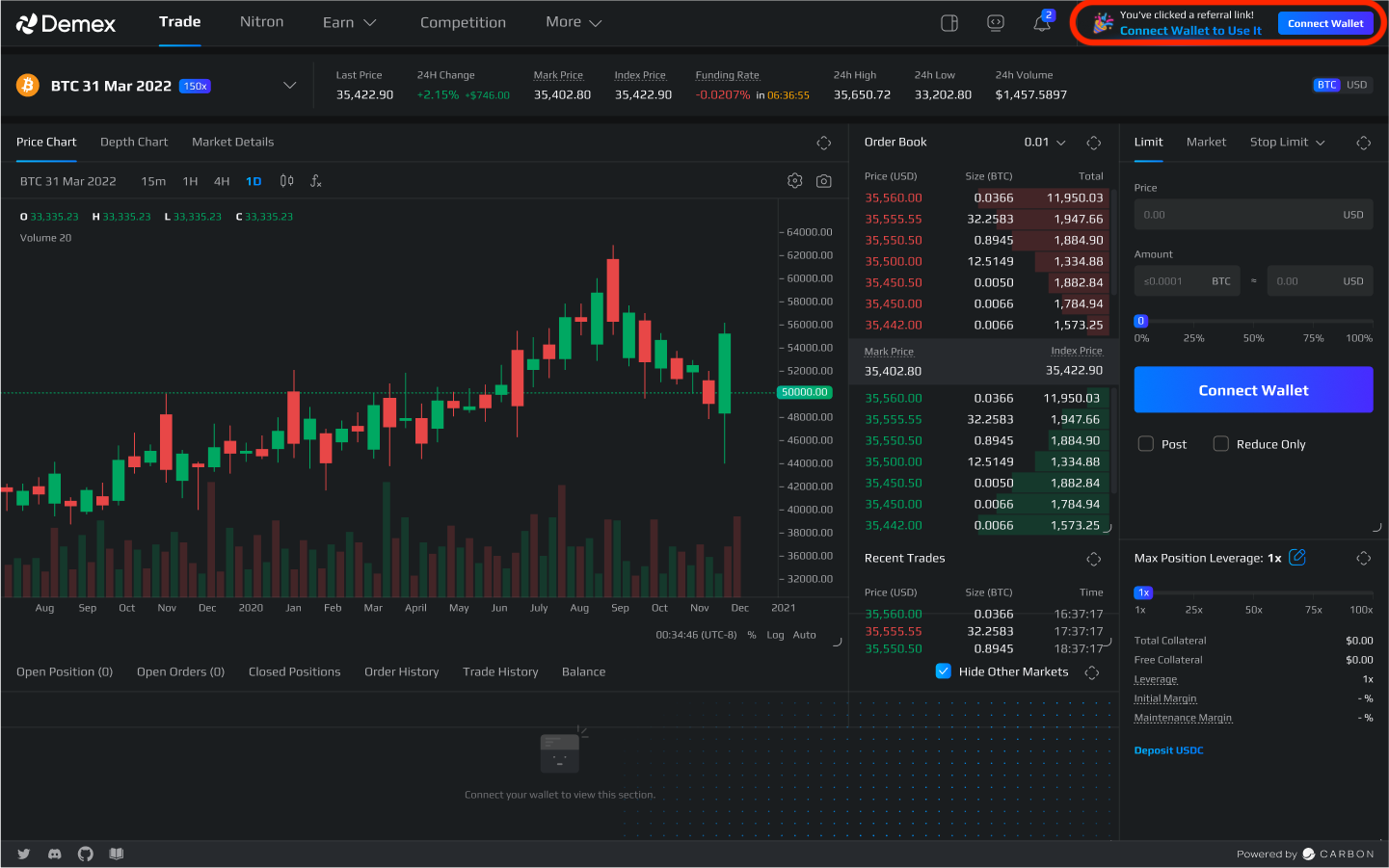Enable the Post checkbox
The width and height of the screenshot is (1389, 868).
click(x=1146, y=444)
